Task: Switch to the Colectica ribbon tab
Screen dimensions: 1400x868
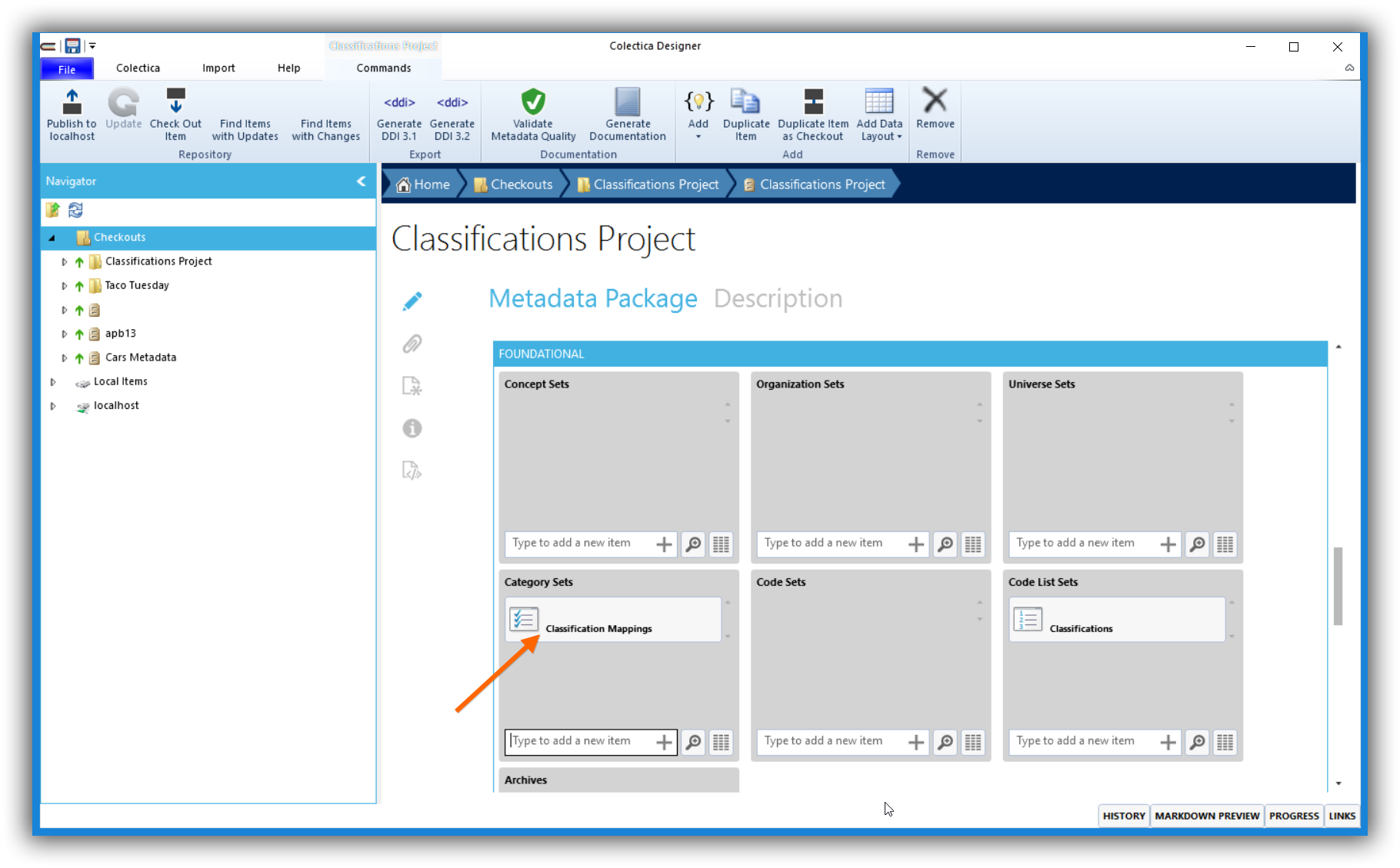Action: pos(138,68)
